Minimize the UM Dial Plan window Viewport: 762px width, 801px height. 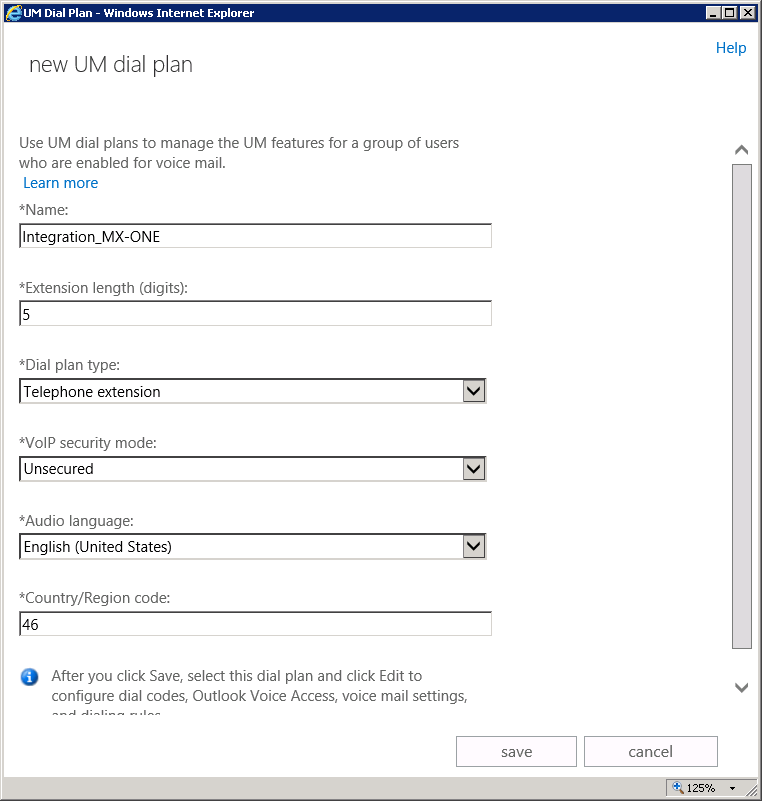point(713,13)
